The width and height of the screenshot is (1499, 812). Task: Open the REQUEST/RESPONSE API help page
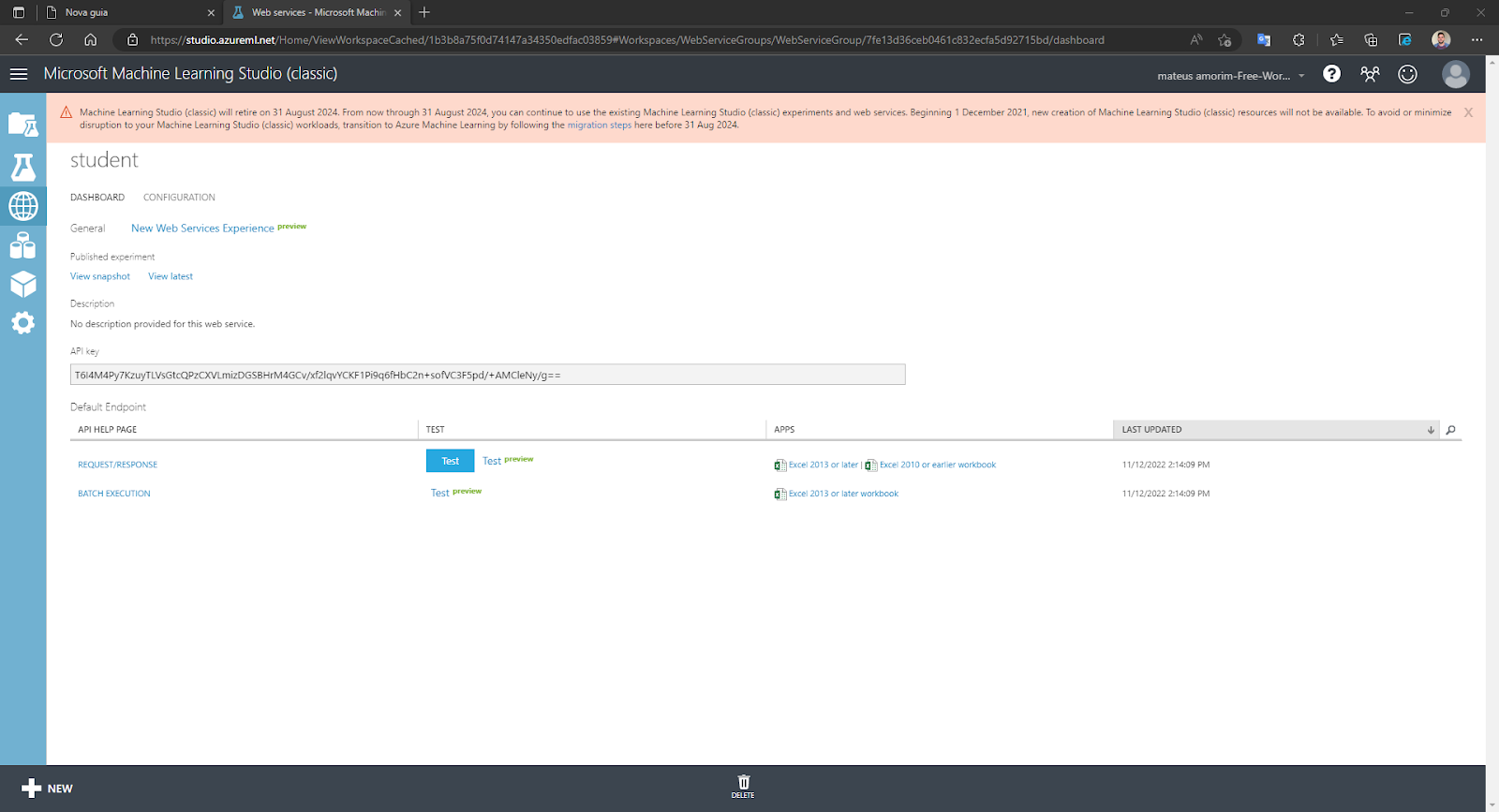117,465
